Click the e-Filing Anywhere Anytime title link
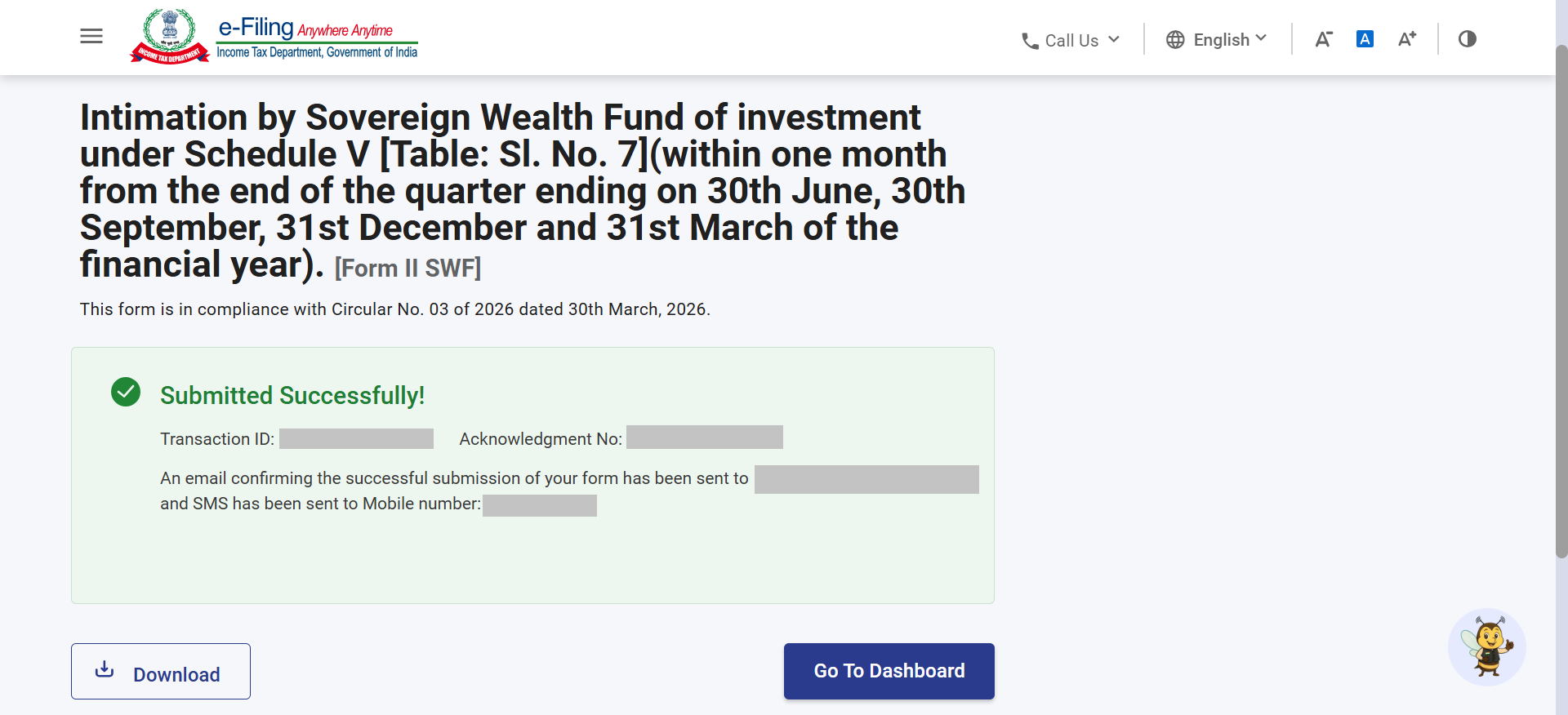Image resolution: width=1568 pixels, height=715 pixels. 317,38
